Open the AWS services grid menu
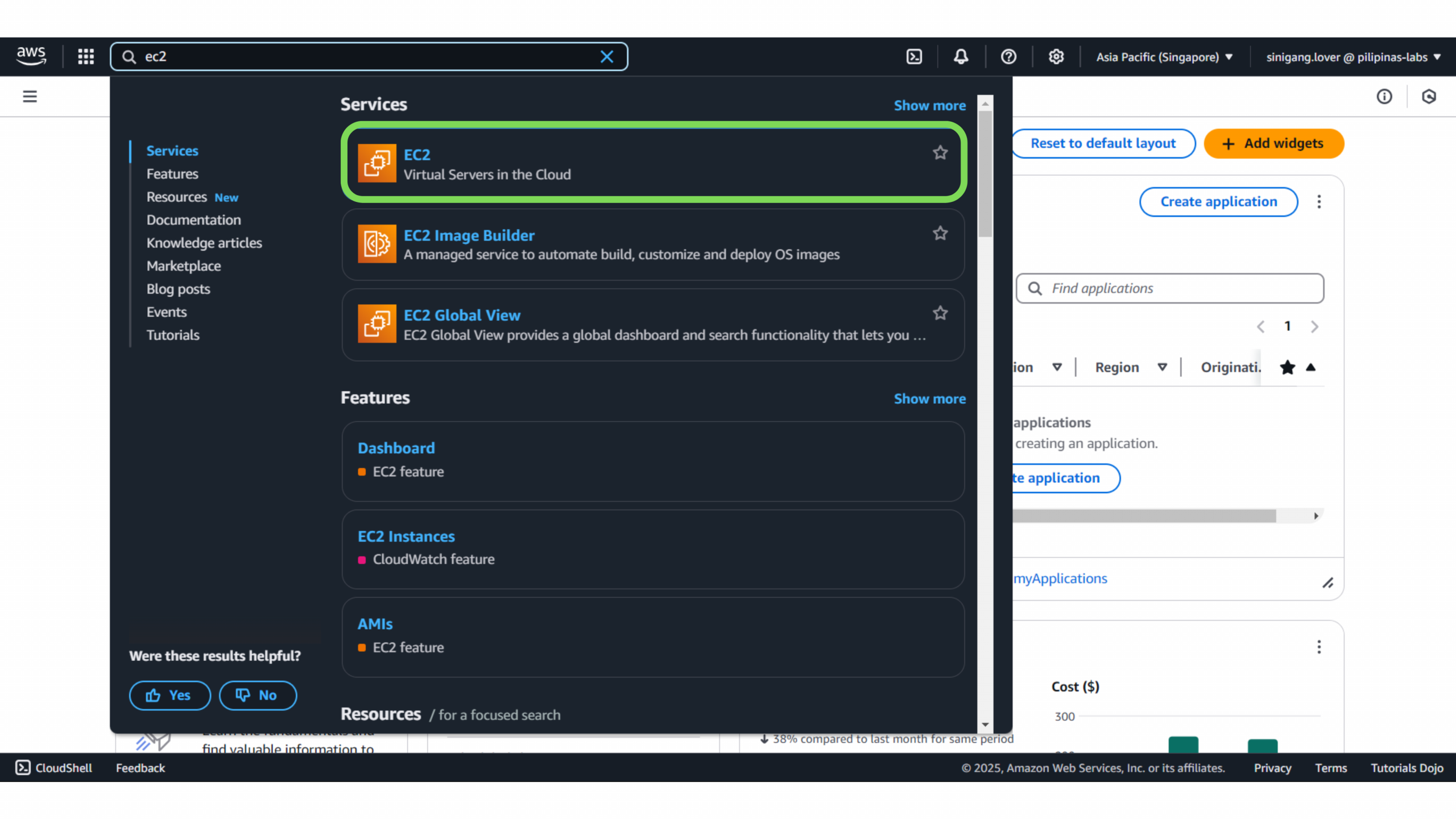This screenshot has height=819, width=1456. [x=86, y=56]
